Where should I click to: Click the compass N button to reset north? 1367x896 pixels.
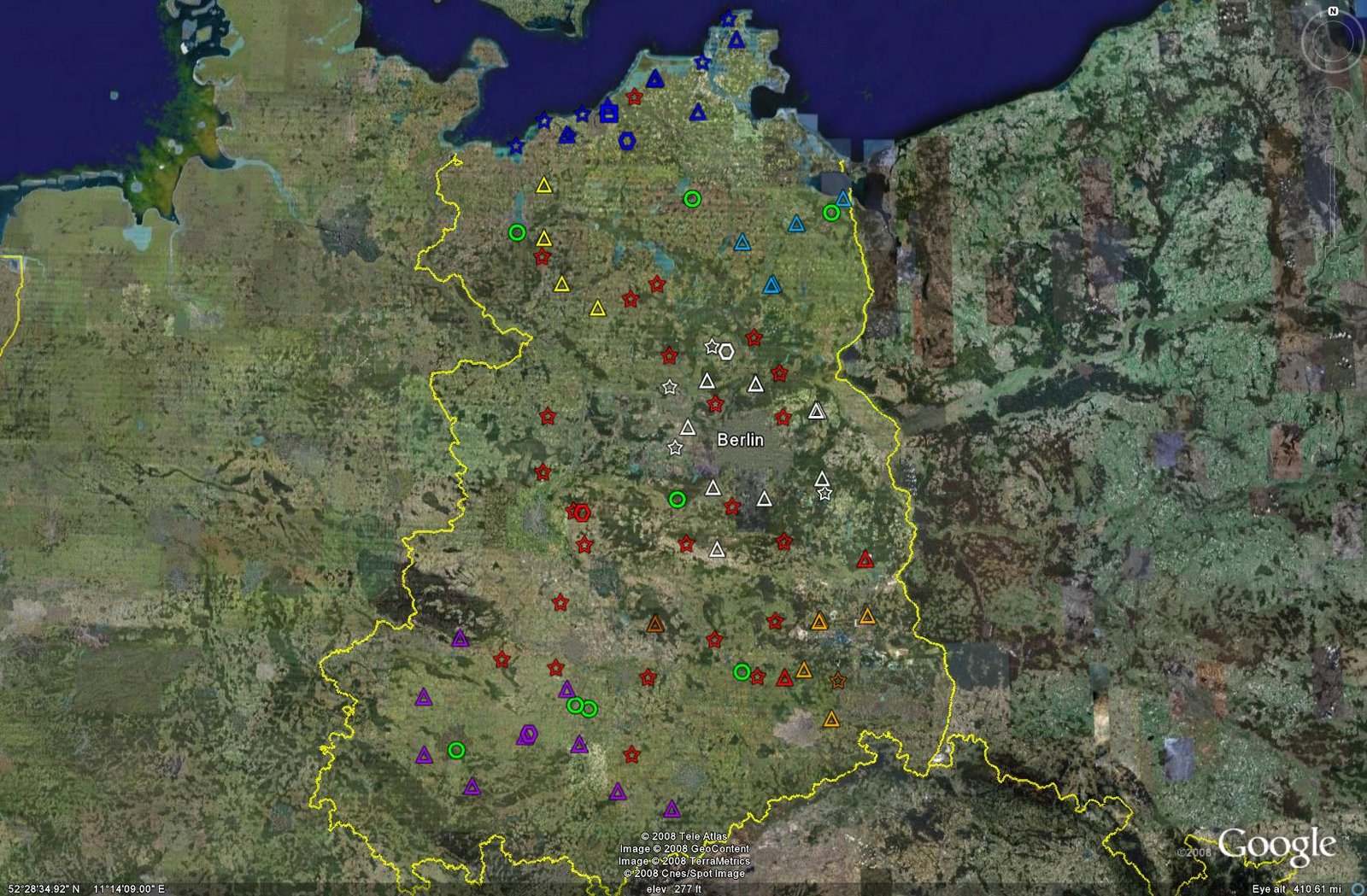coord(1333,11)
